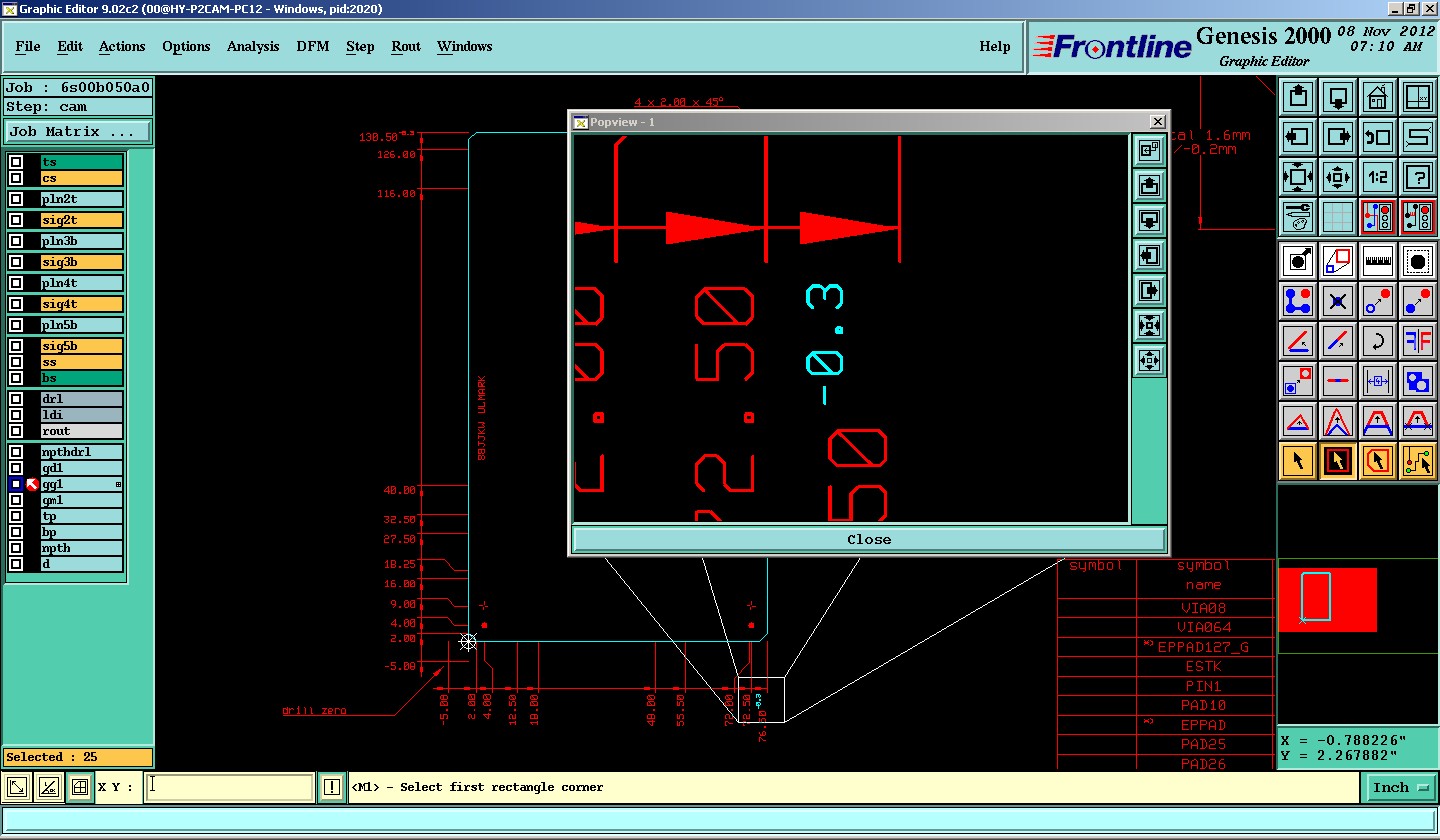Toggle the ts layer checkbox
Screen dimensions: 1440x840
point(16,162)
